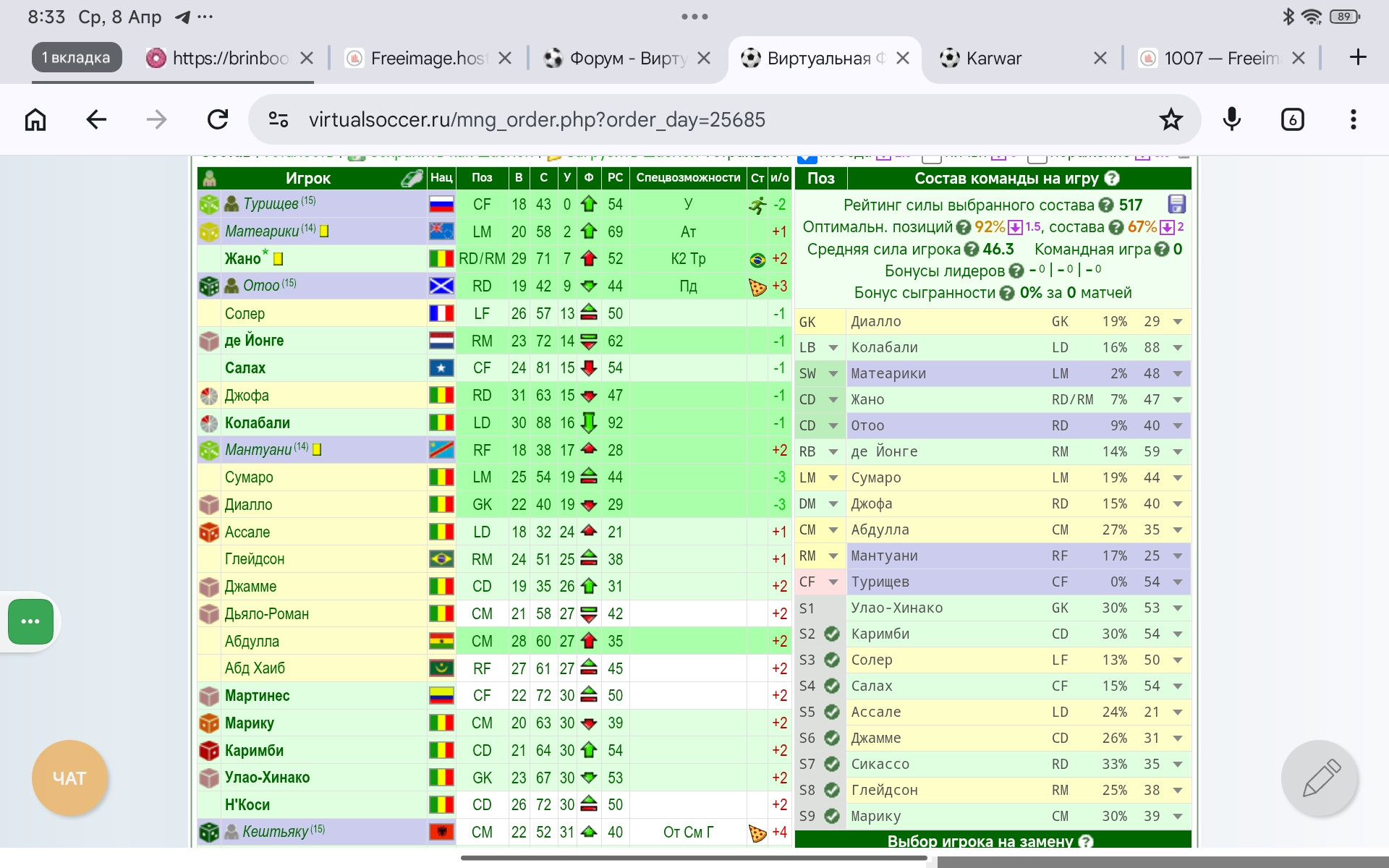Image resolution: width=1389 pixels, height=868 pixels.
Task: Click player name Колабали in roster list
Action: pos(257,422)
